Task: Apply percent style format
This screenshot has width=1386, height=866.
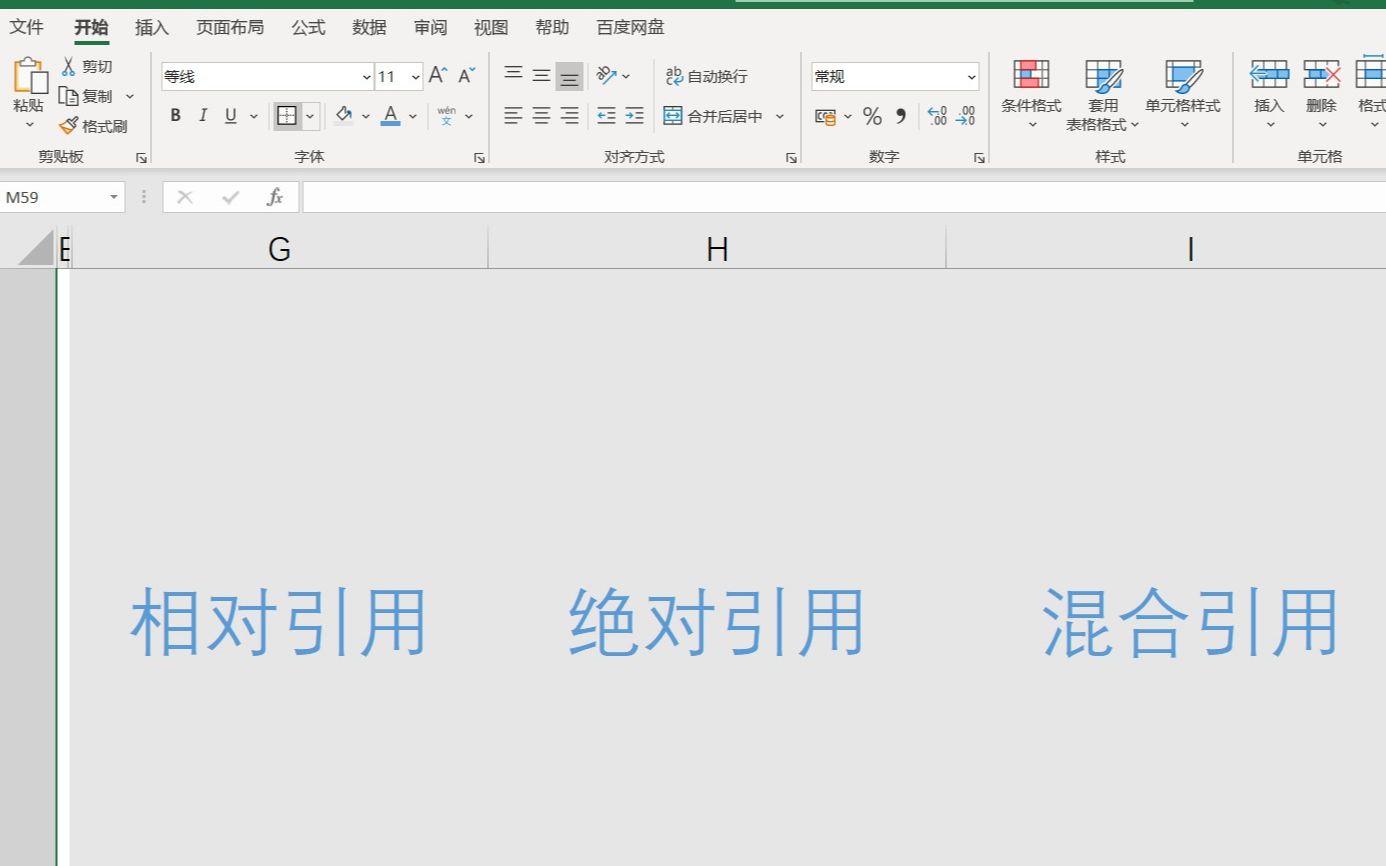Action: click(x=872, y=116)
